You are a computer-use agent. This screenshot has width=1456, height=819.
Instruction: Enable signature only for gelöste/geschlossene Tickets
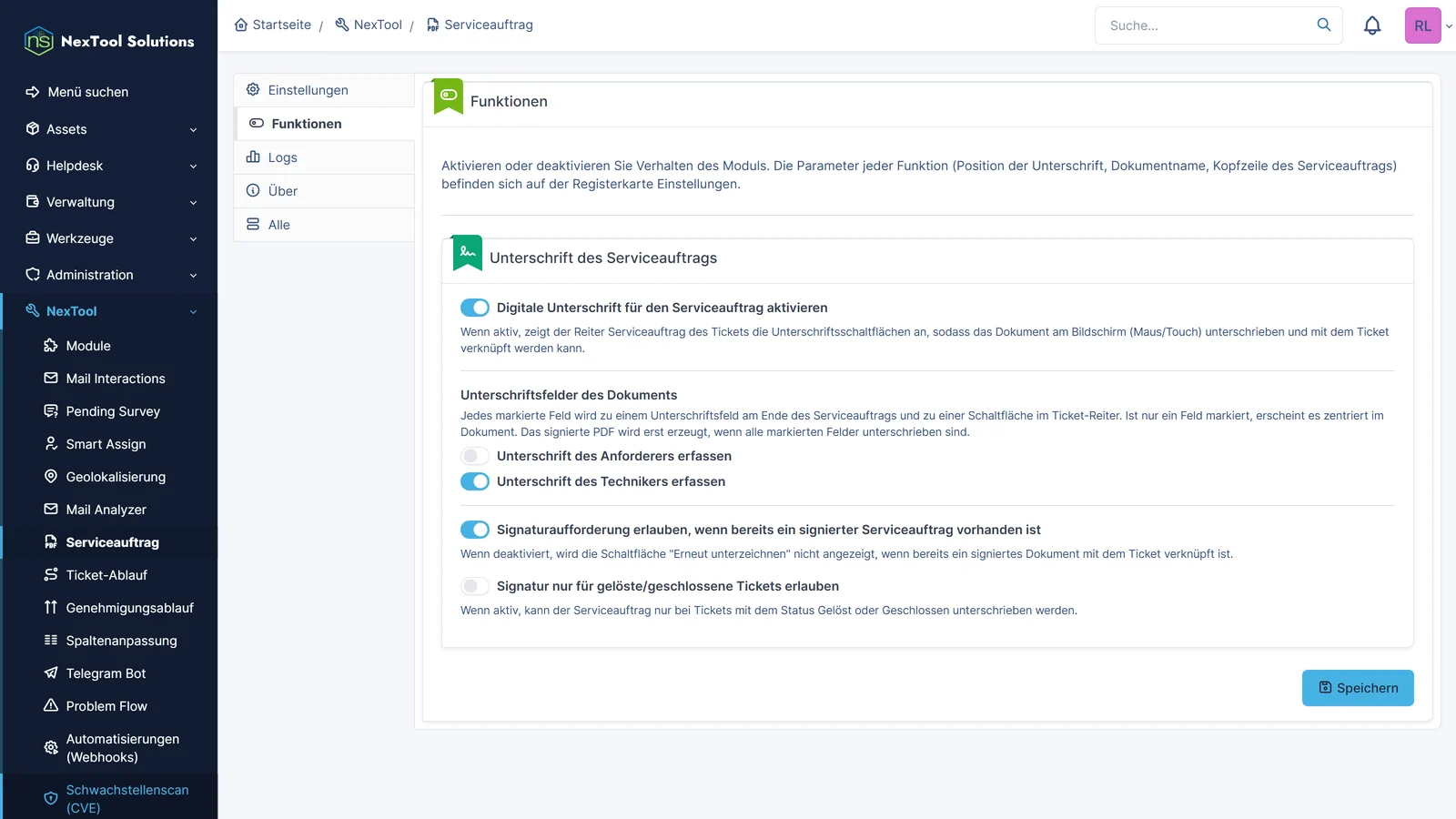pyautogui.click(x=475, y=586)
